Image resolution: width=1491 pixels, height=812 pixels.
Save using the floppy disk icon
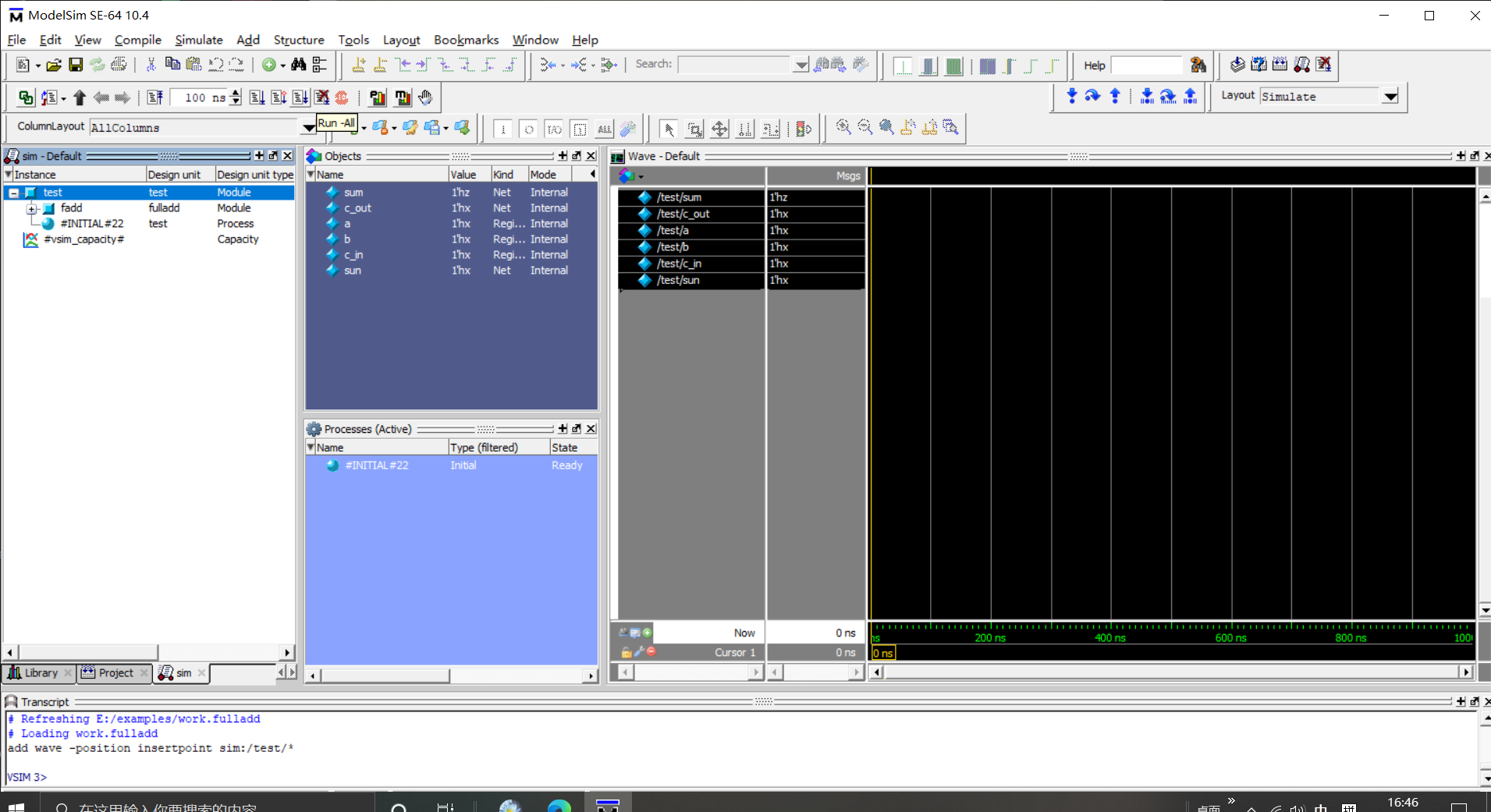pos(76,65)
